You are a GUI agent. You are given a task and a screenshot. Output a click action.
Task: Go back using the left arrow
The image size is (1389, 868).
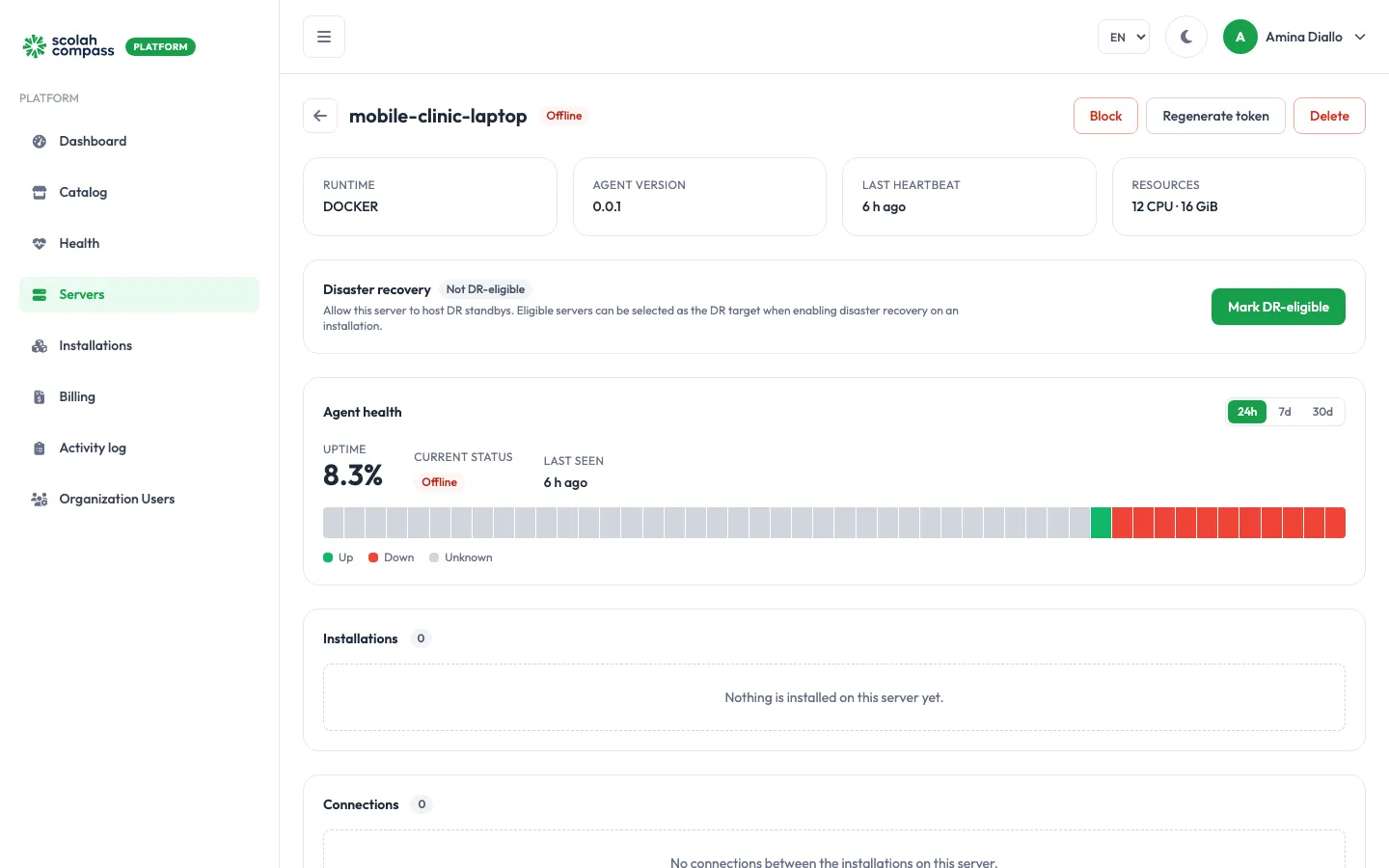coord(320,116)
